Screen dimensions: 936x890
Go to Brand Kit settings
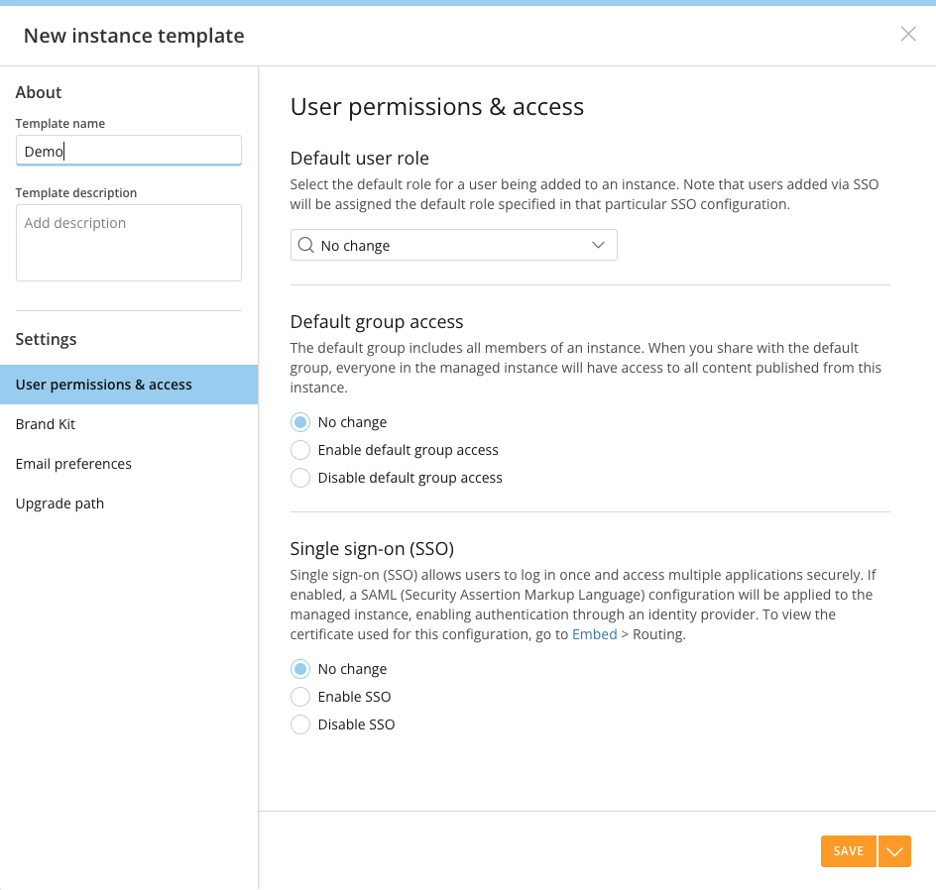tap(46, 424)
